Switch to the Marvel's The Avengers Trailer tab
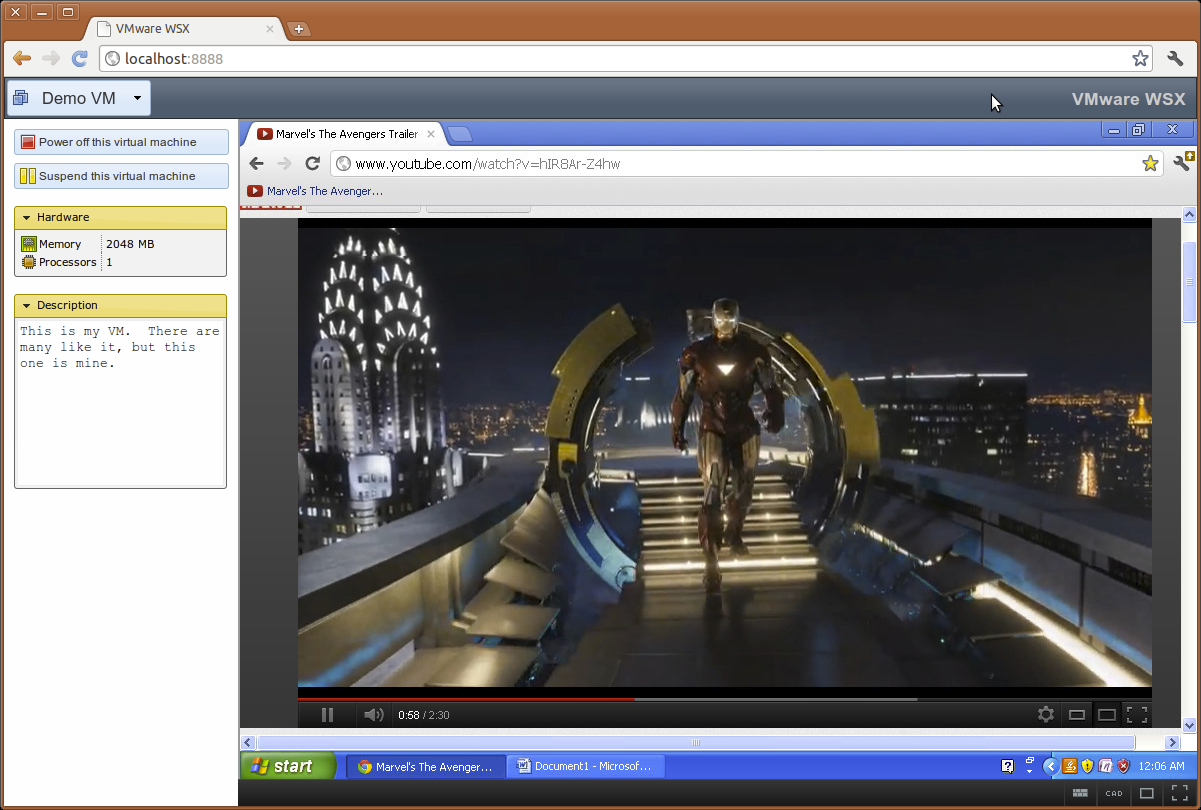The image size is (1201, 810). point(345,133)
